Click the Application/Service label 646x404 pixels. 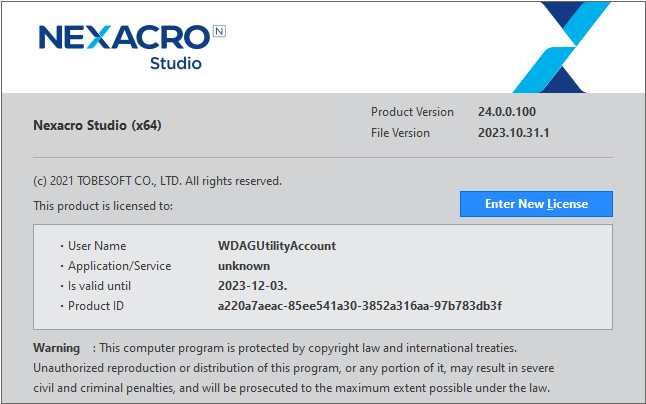[119, 266]
